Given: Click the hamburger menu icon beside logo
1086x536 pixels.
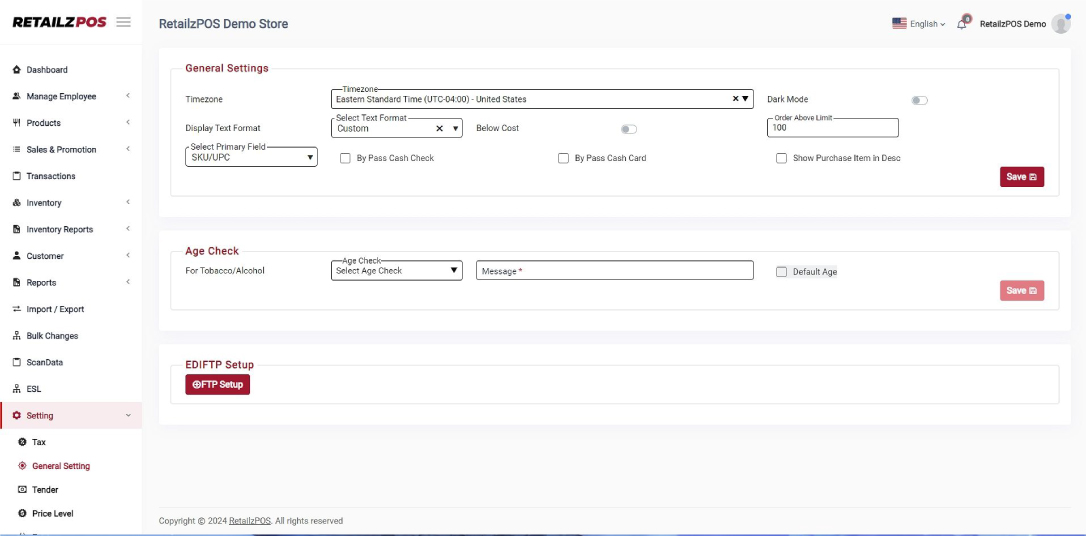Looking at the screenshot, I should (124, 22).
